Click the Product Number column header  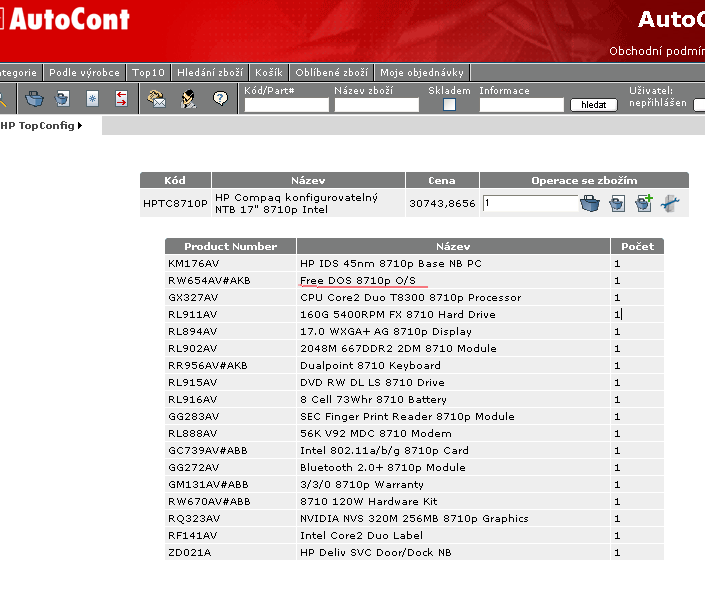click(231, 246)
